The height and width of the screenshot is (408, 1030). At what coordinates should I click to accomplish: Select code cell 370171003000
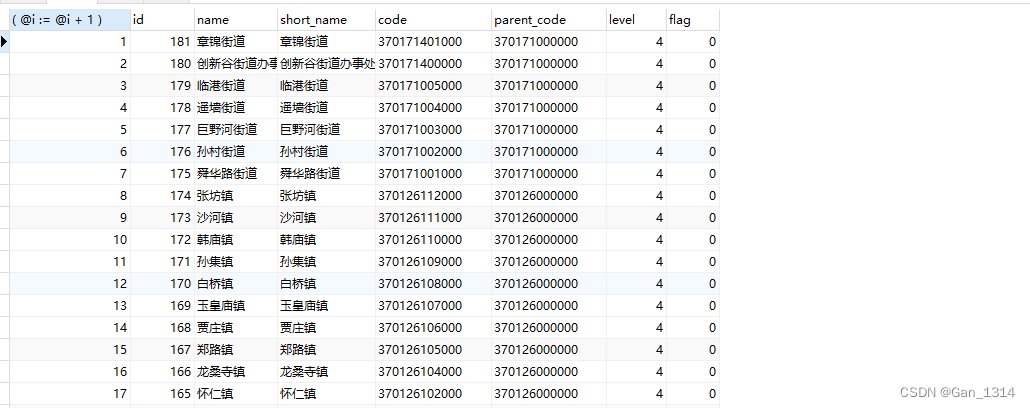(x=434, y=129)
